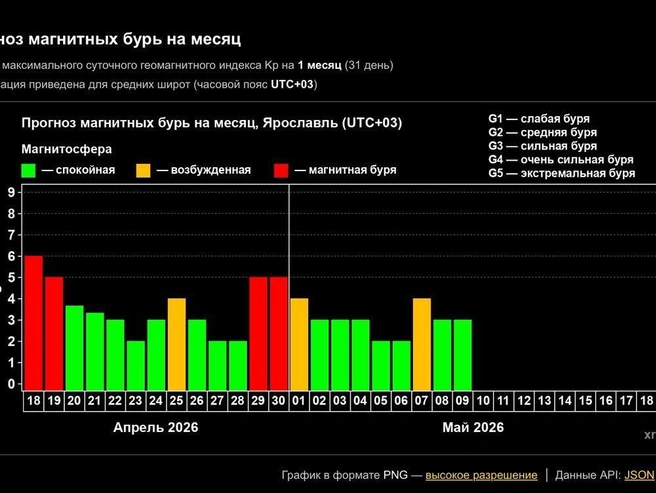Image resolution: width=656 pixels, height=493 pixels.
Task: Click the G5 — экстремальная буря line
Action: 561,173
